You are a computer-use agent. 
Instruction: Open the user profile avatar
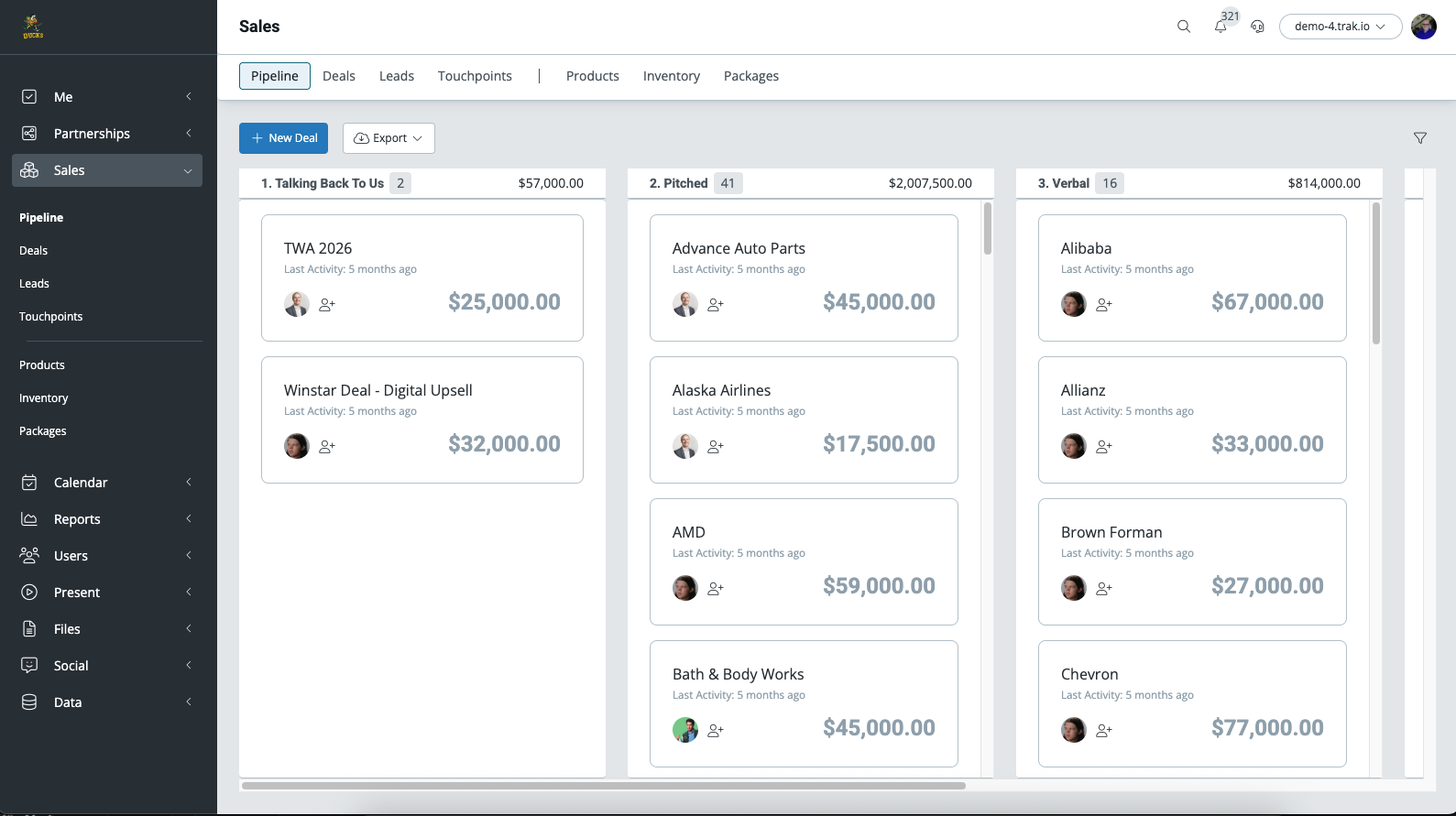tap(1424, 27)
